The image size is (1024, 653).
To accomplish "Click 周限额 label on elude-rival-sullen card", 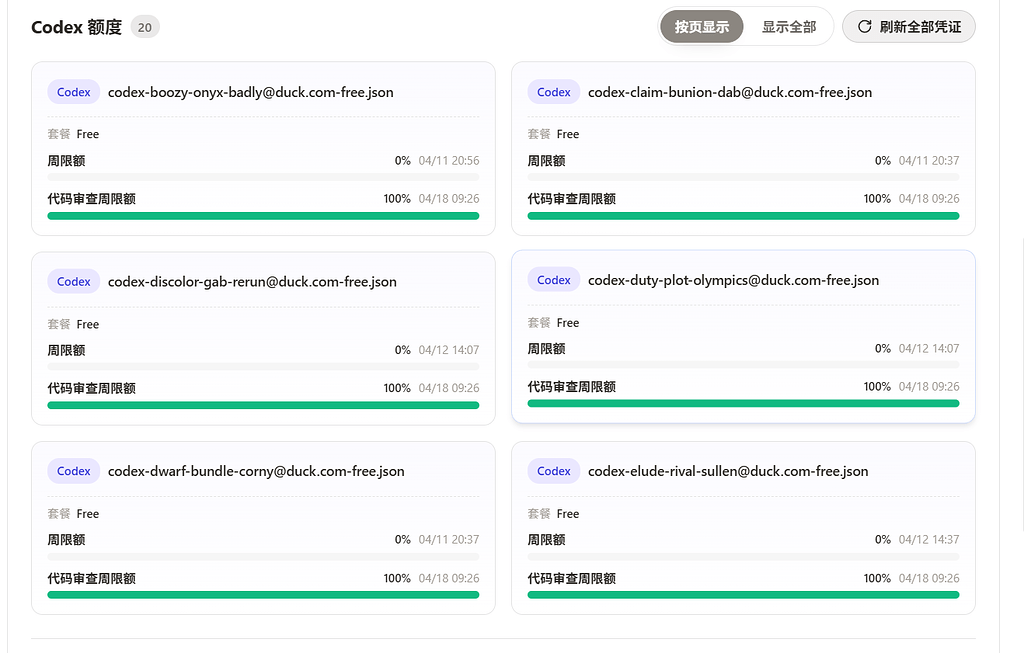I will pyautogui.click(x=547, y=539).
